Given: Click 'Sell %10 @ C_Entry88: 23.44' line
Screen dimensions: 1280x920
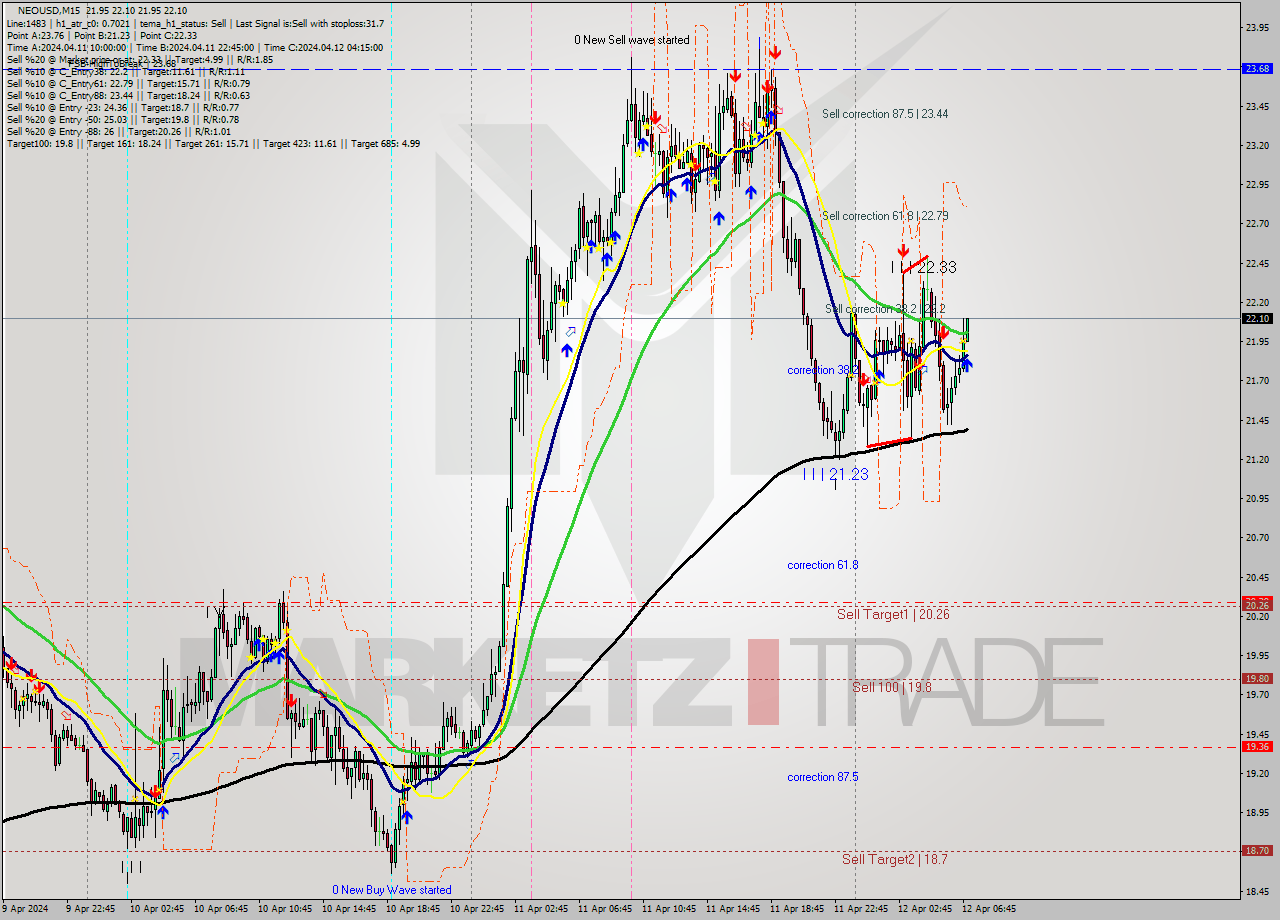Looking at the screenshot, I should (128, 95).
